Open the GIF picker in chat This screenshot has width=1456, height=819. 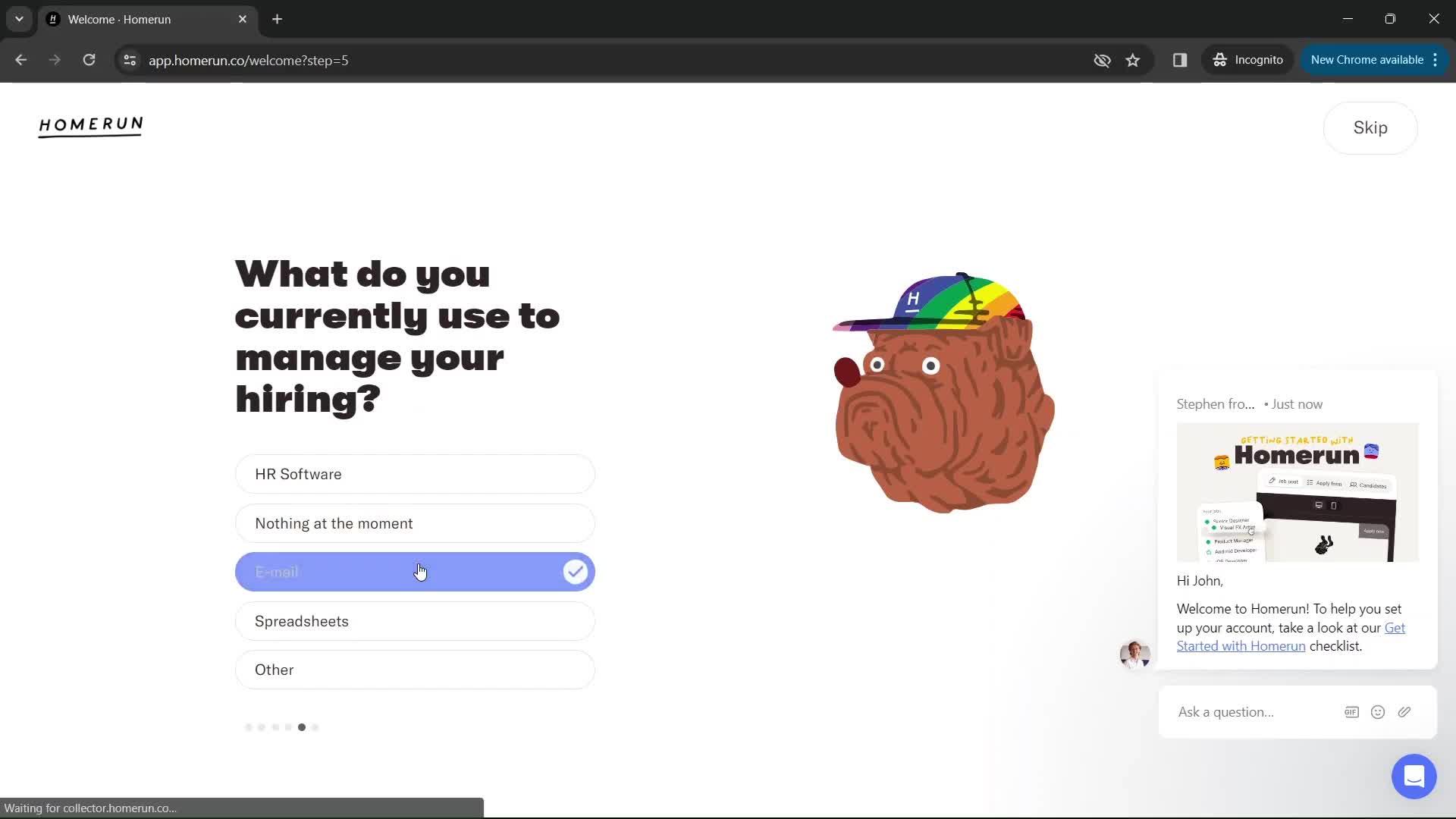pyautogui.click(x=1351, y=712)
